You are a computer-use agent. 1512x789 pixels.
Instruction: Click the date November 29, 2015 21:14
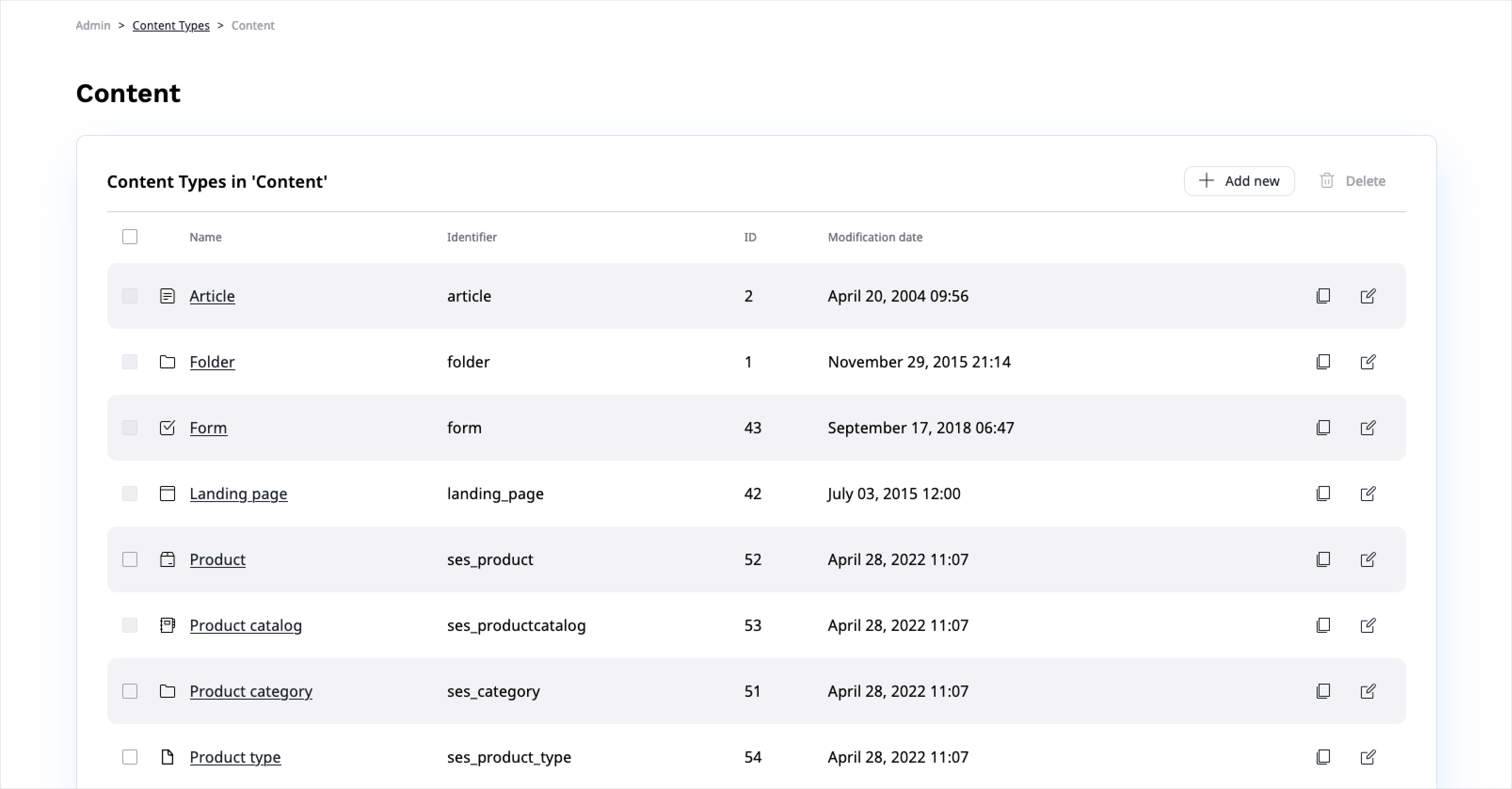(919, 361)
